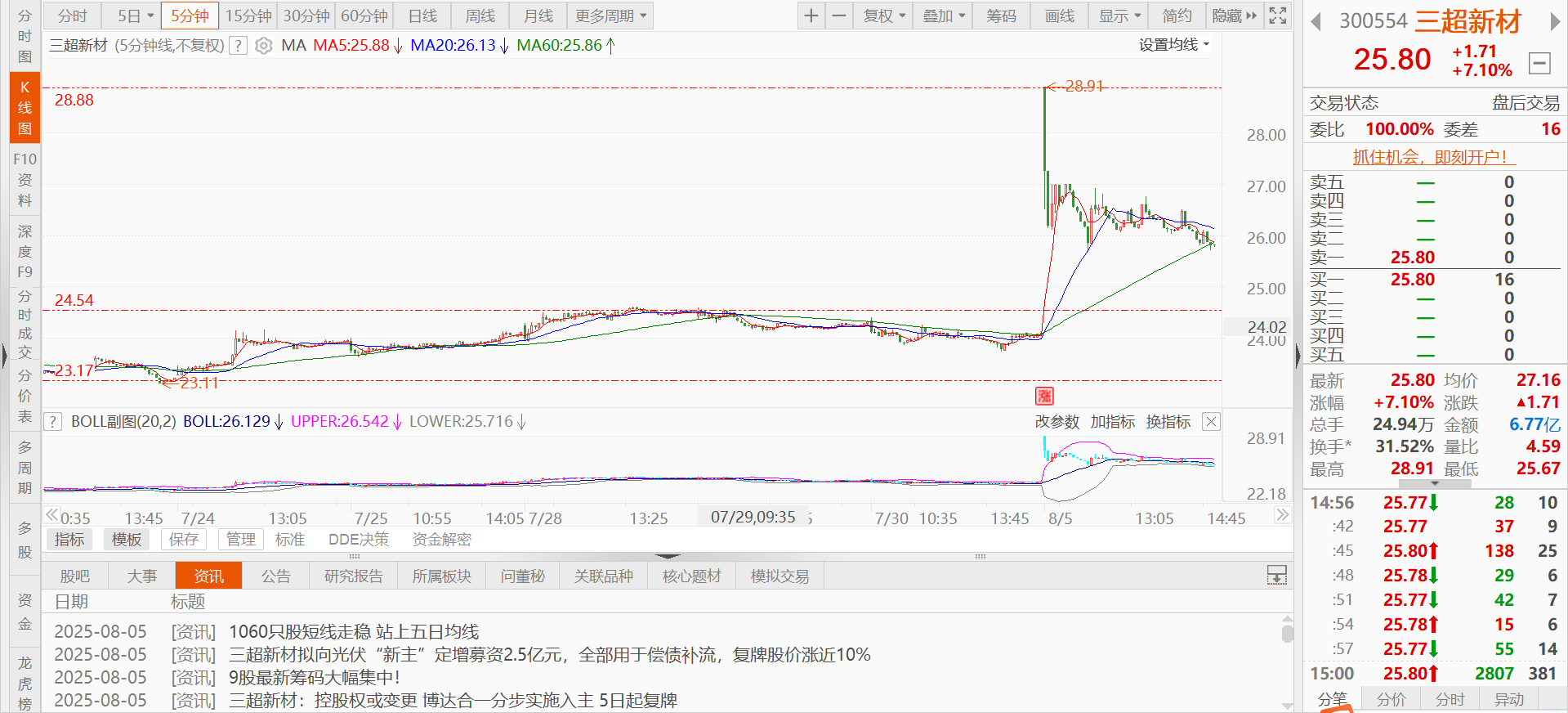Collapse bottom panel via center handle
The width and height of the screenshot is (1568, 713).
(x=668, y=556)
